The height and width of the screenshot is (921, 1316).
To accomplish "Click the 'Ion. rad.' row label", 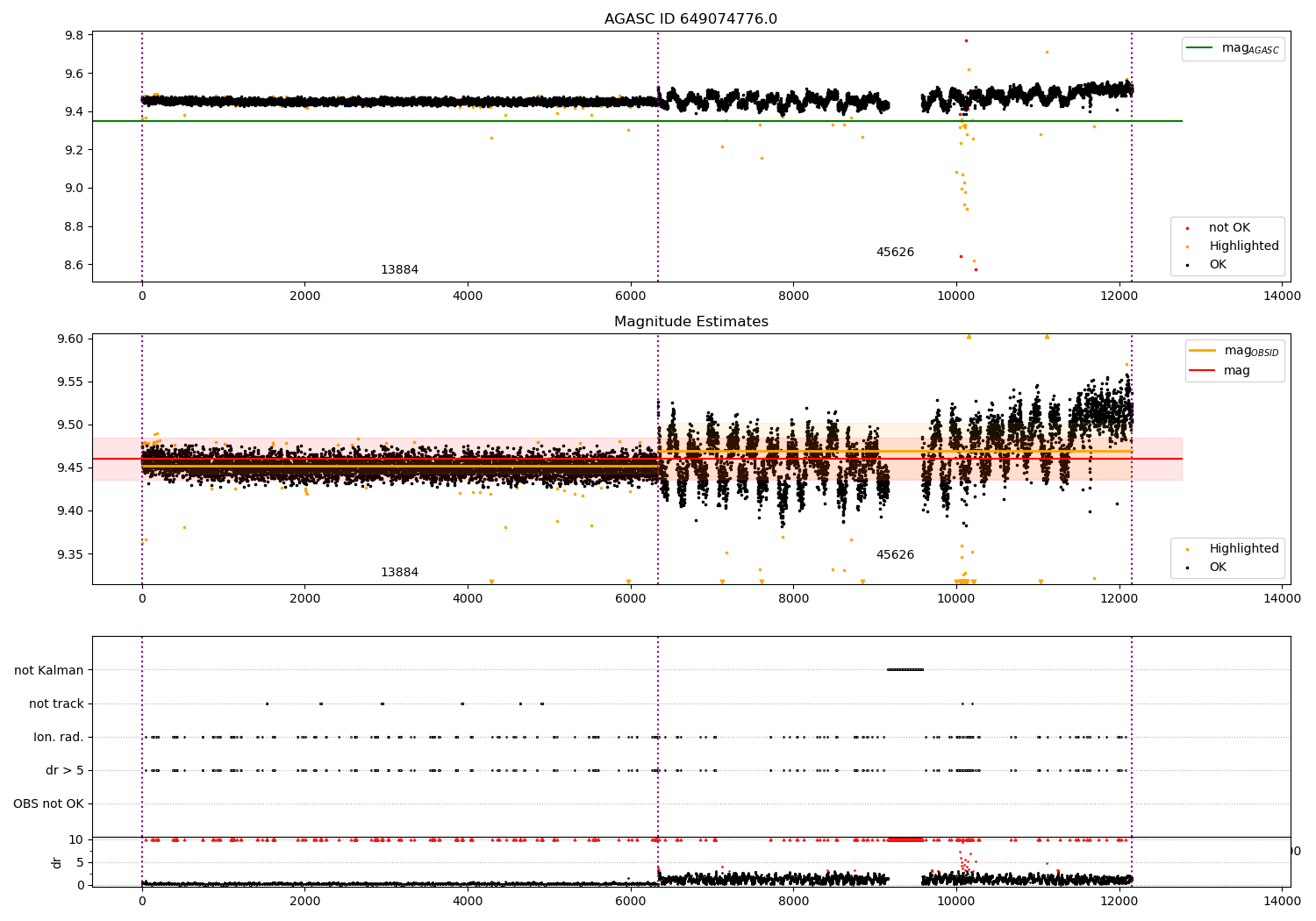I will pos(59,738).
